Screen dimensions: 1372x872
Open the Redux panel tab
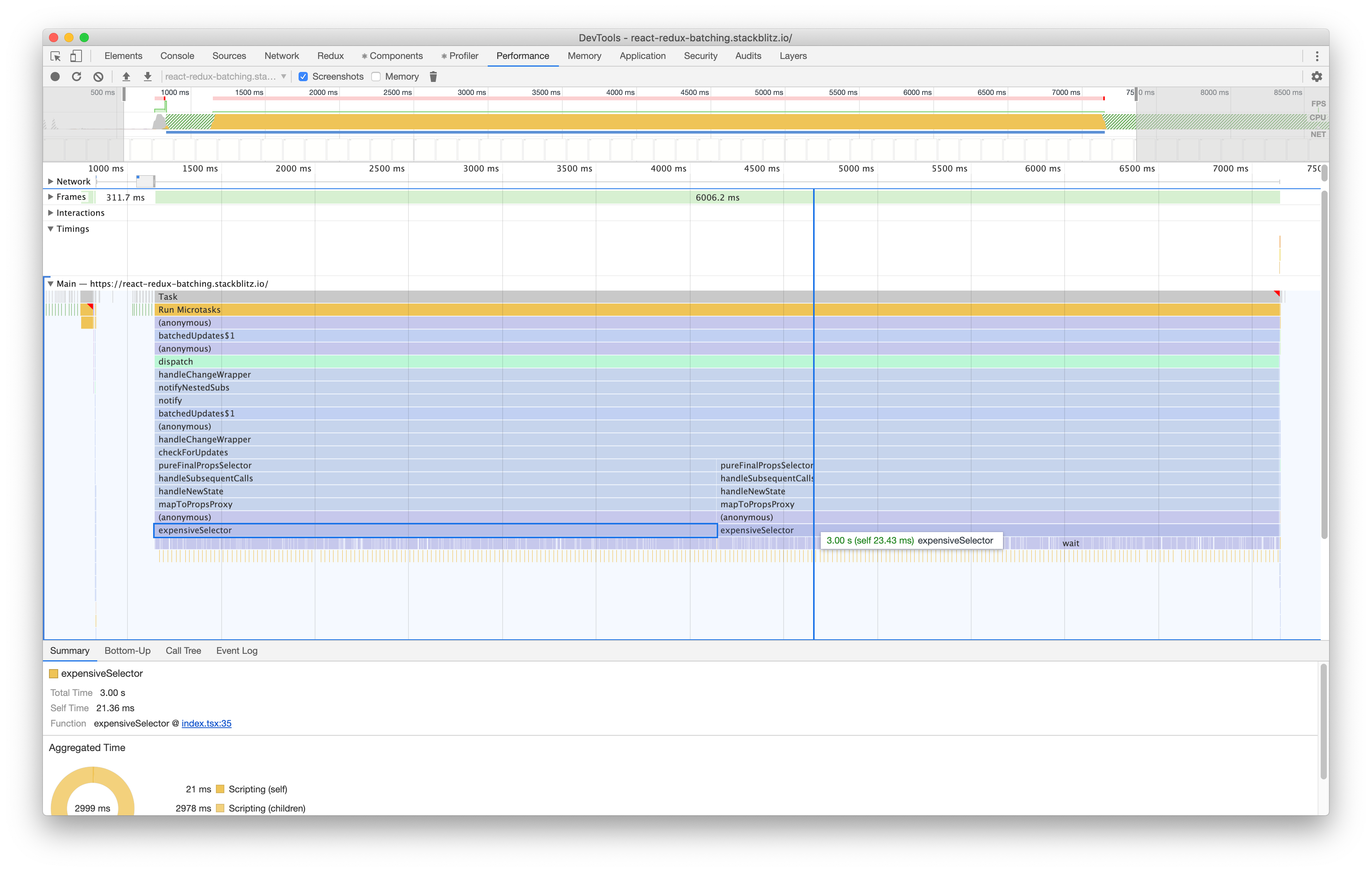[x=330, y=56]
